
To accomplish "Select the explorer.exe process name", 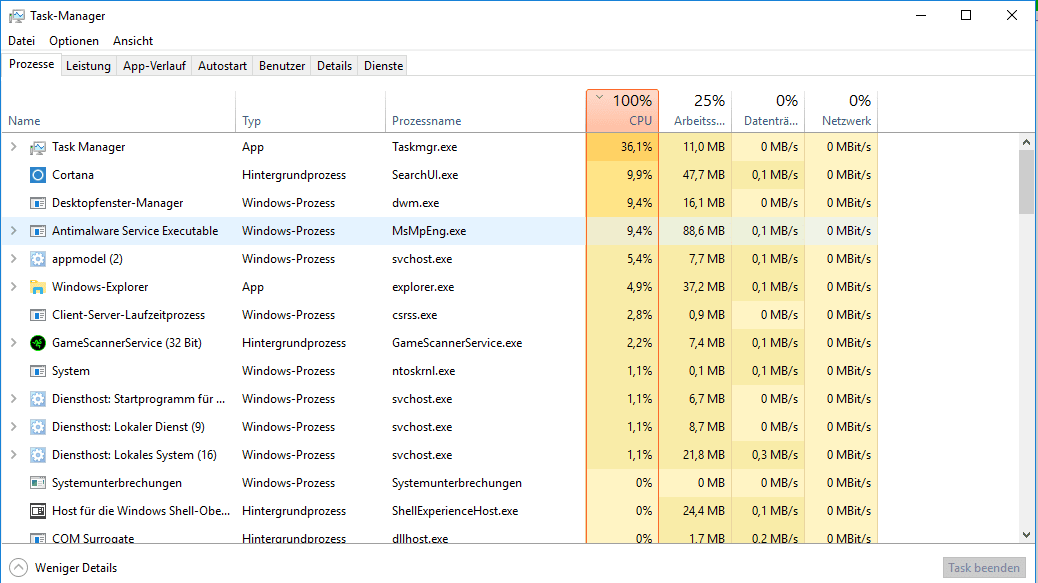I will (x=423, y=287).
